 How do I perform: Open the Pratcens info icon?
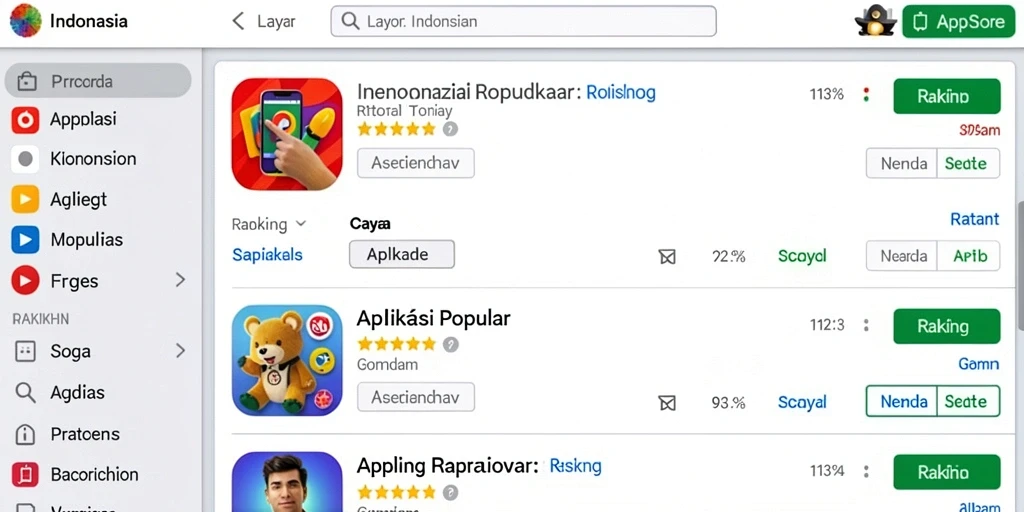coord(25,434)
